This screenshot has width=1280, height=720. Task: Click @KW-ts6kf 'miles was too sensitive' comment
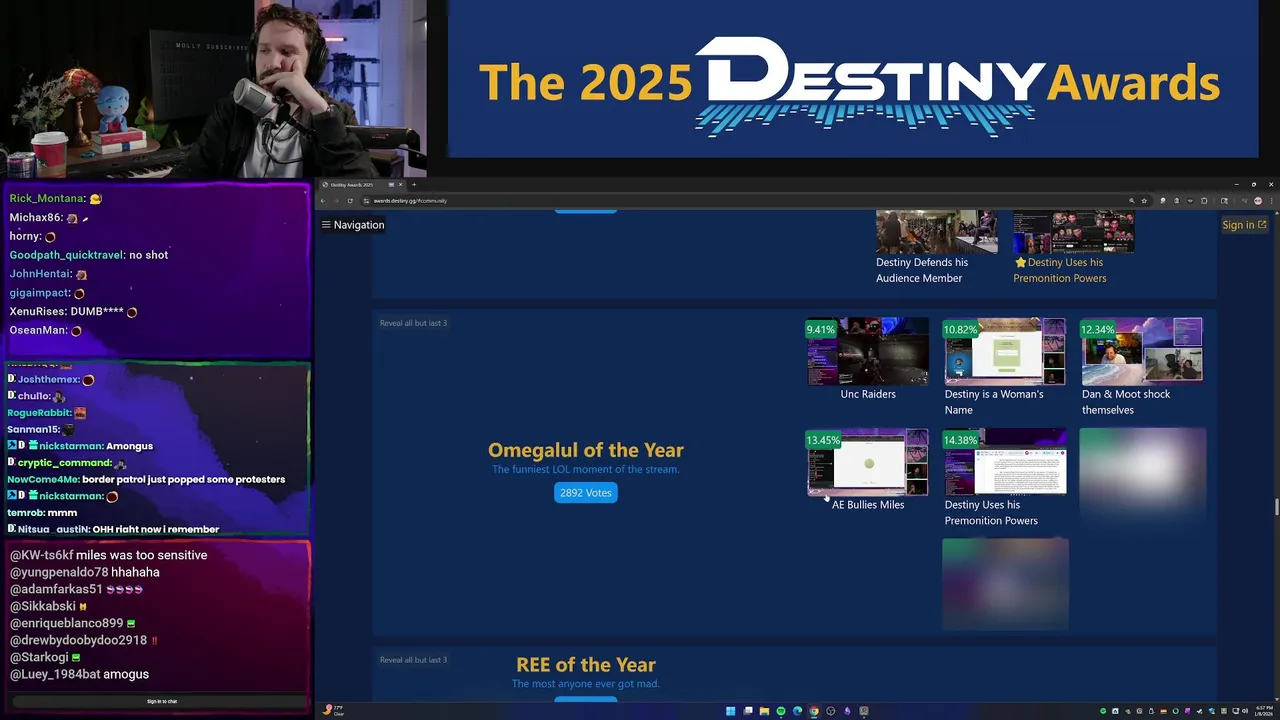109,555
